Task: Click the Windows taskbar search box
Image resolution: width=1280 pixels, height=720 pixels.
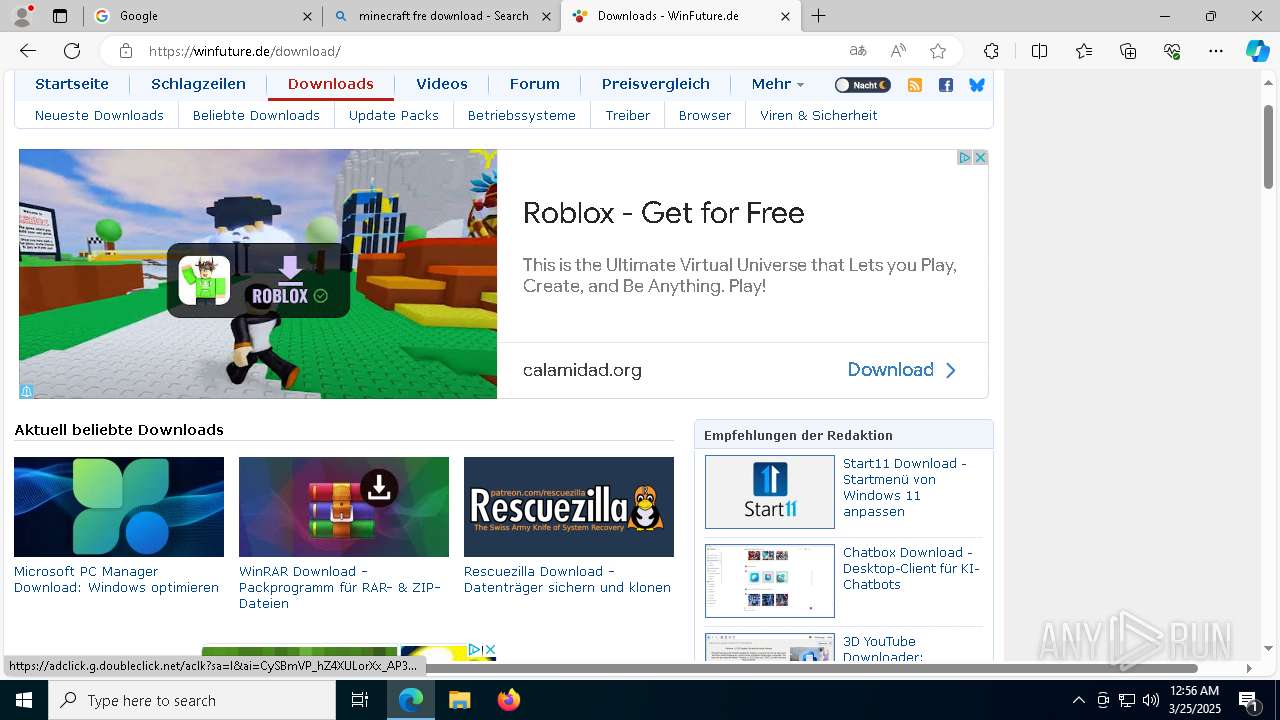Action: pyautogui.click(x=192, y=700)
